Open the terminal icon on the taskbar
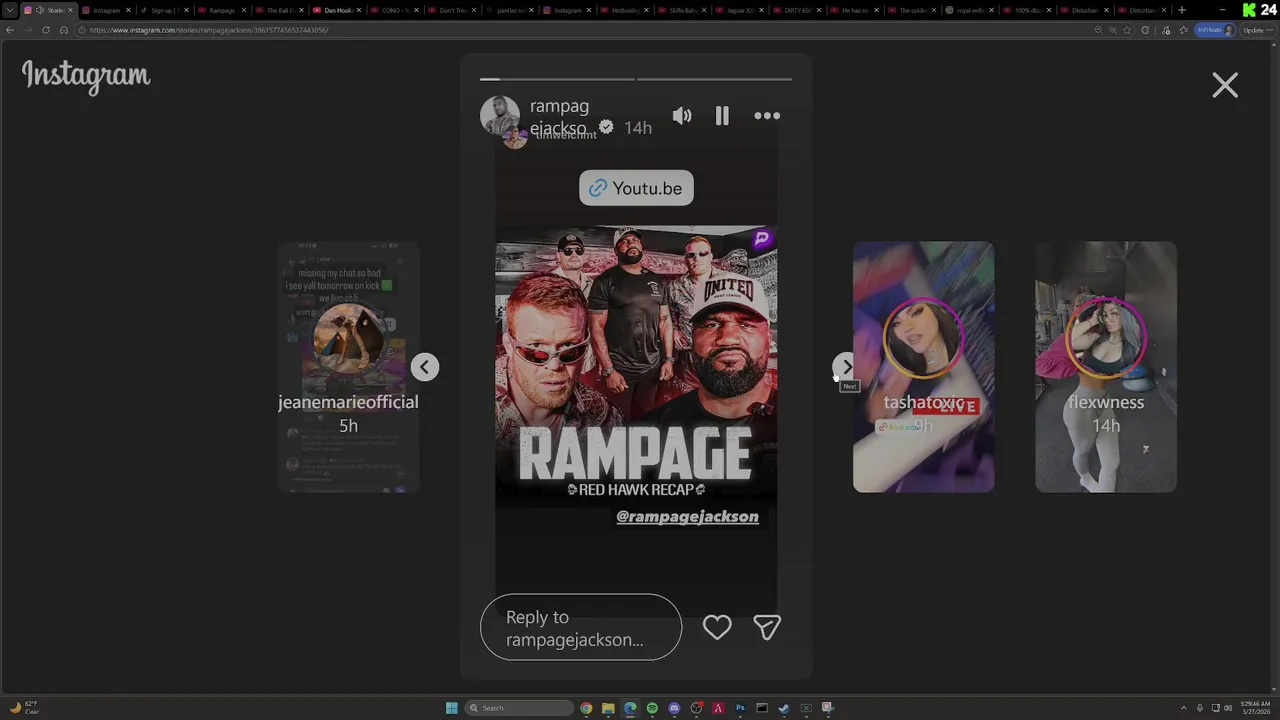This screenshot has width=1280, height=720. point(762,708)
